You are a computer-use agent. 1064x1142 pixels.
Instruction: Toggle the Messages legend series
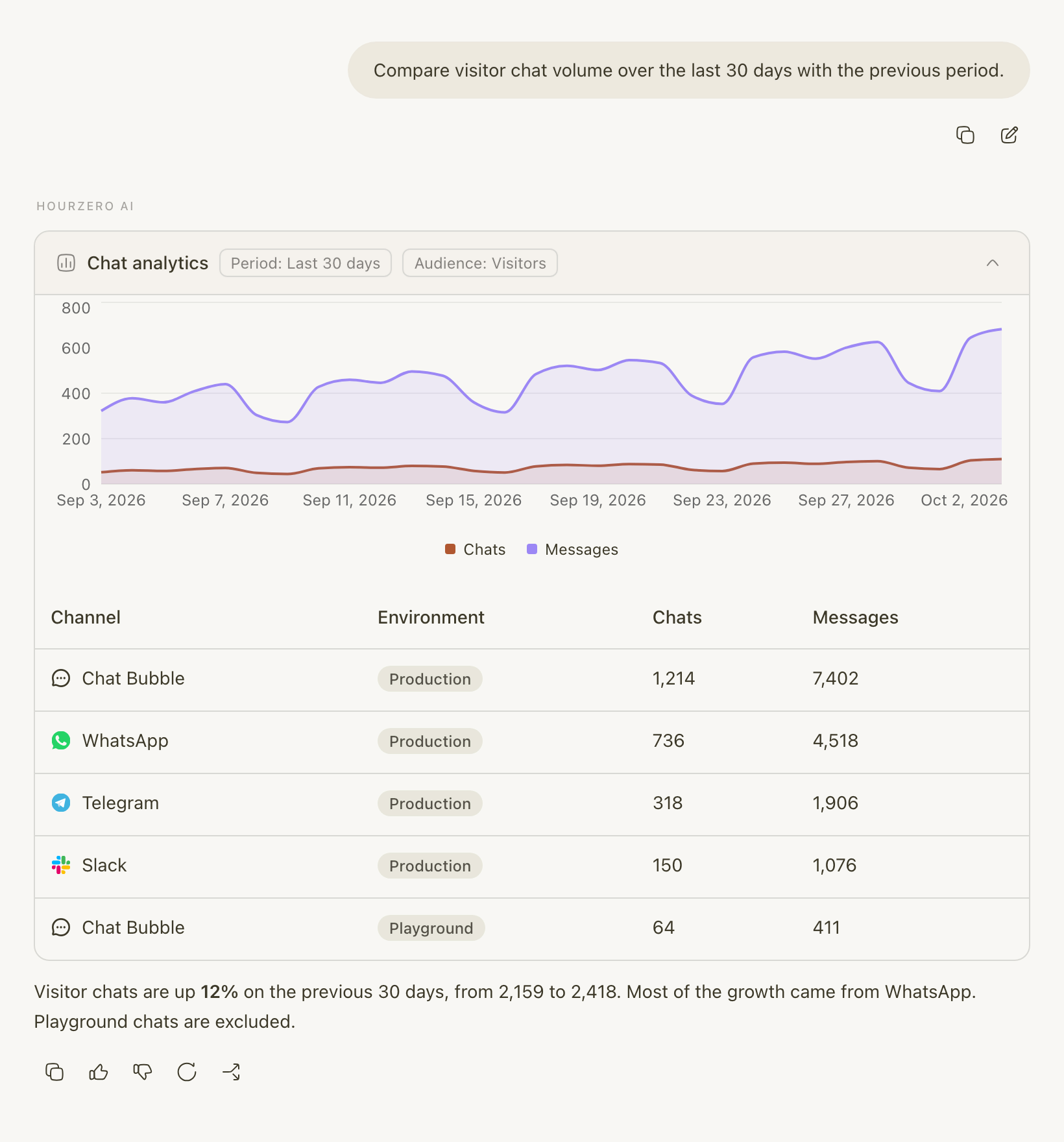tap(573, 550)
